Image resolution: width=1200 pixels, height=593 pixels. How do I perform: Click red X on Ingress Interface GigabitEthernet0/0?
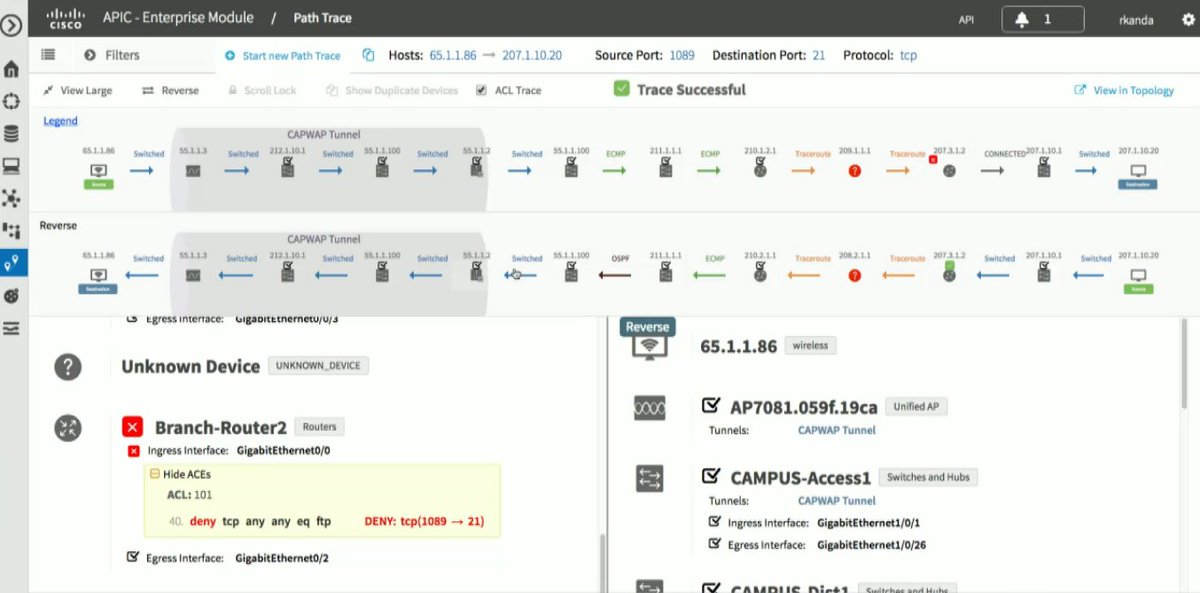[x=133, y=451]
